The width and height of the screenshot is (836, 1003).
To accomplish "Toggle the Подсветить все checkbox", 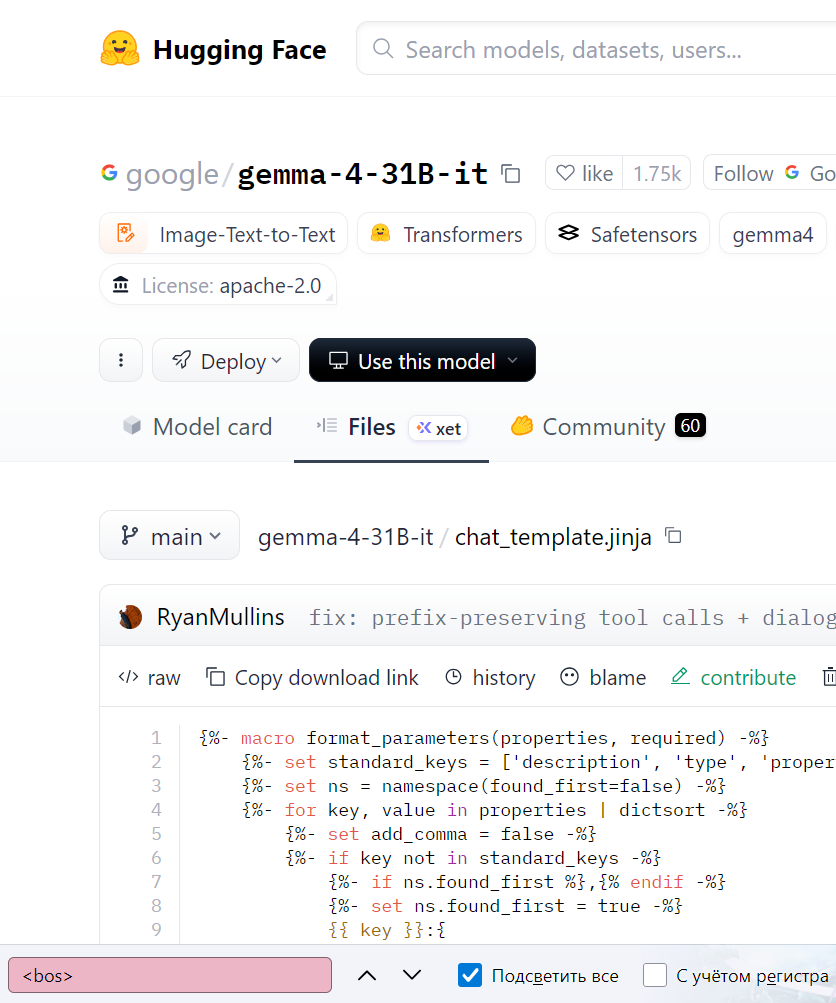I will click(470, 975).
